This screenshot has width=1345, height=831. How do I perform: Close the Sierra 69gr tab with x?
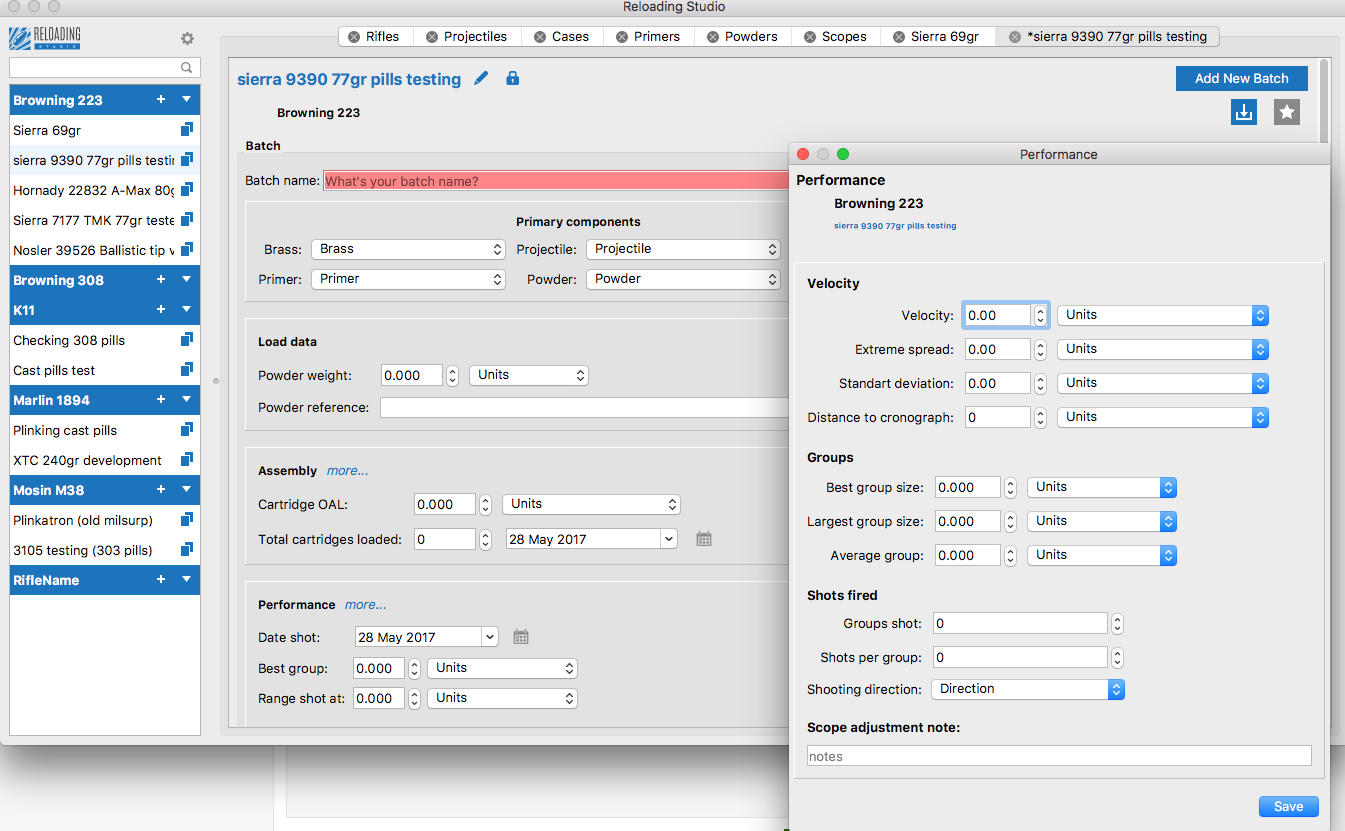pyautogui.click(x=899, y=37)
